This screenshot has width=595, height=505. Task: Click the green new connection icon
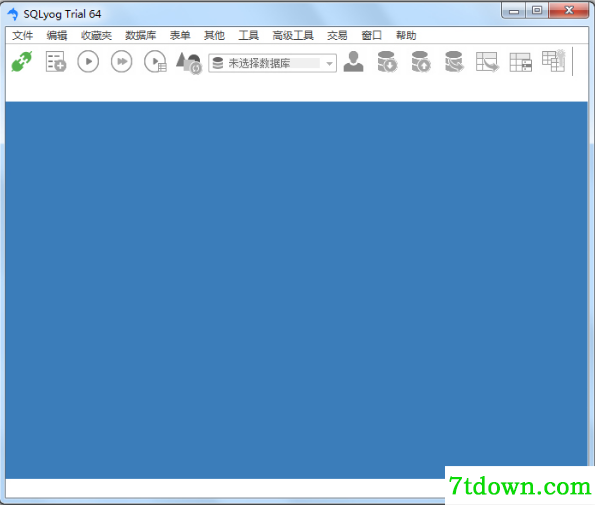22,61
